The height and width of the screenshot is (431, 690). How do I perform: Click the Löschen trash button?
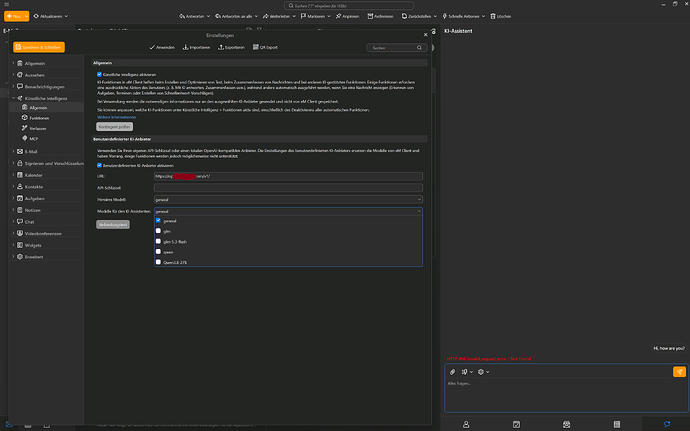pyautogui.click(x=501, y=16)
